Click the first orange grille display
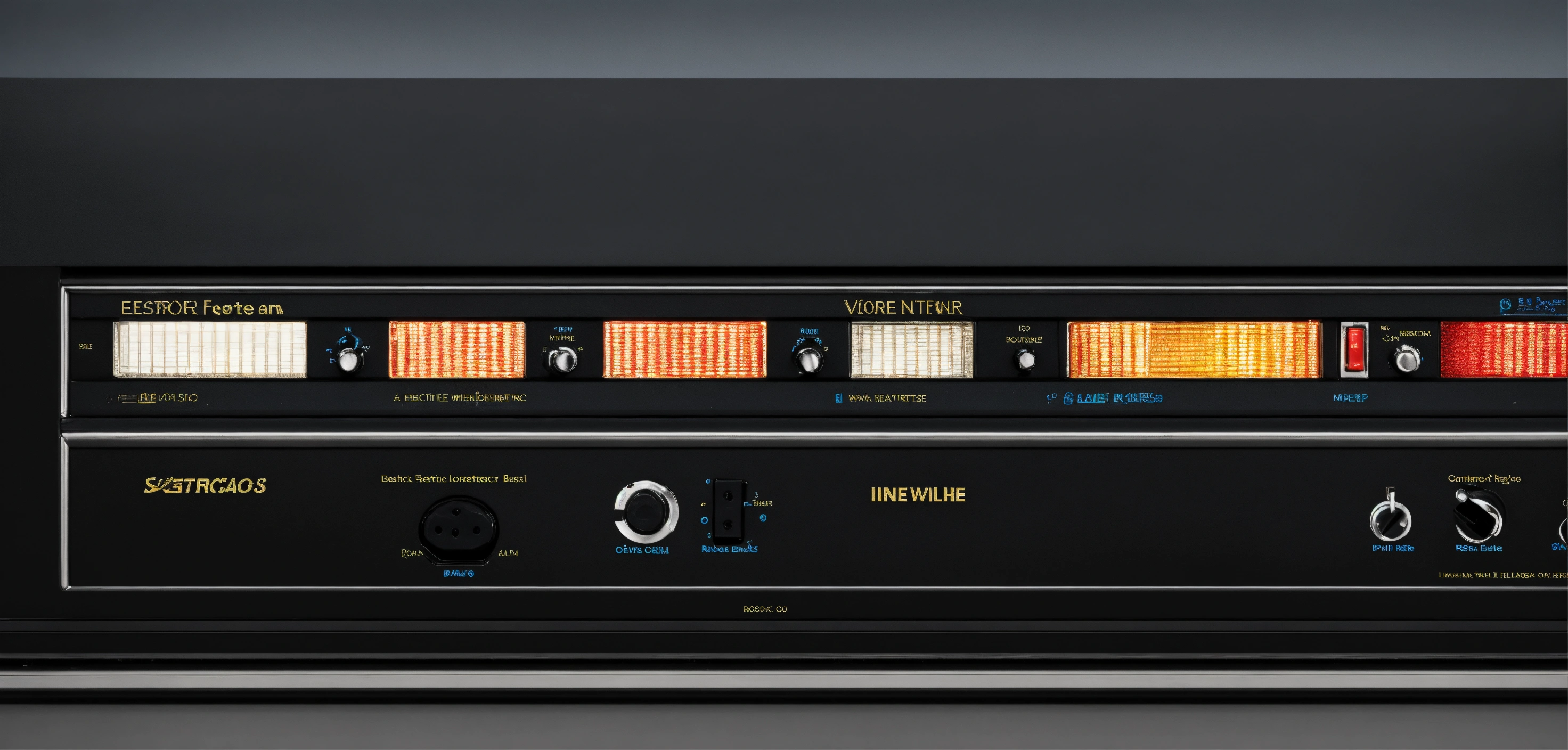 click(x=456, y=350)
